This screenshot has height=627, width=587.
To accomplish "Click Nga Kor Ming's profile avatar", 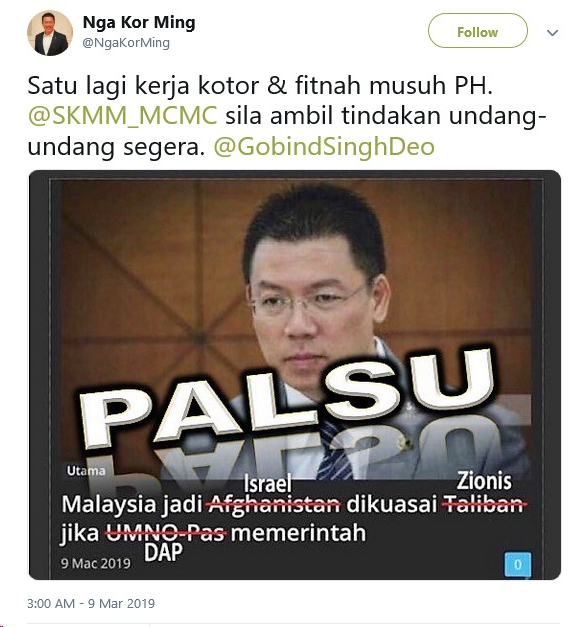I will 50,33.
